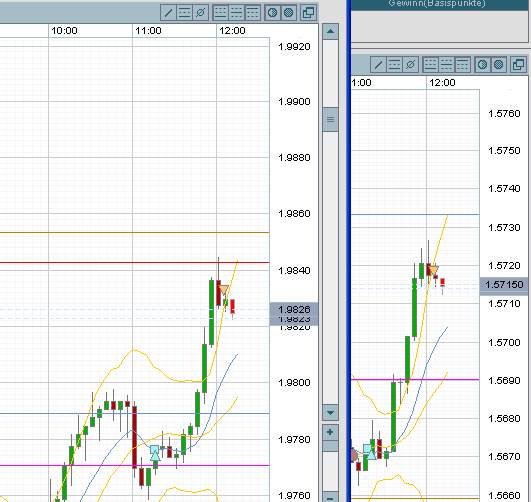Screen dimensions: 531x502
Task: Select the trend line drawing tool in the left chart
Action: pos(168,13)
